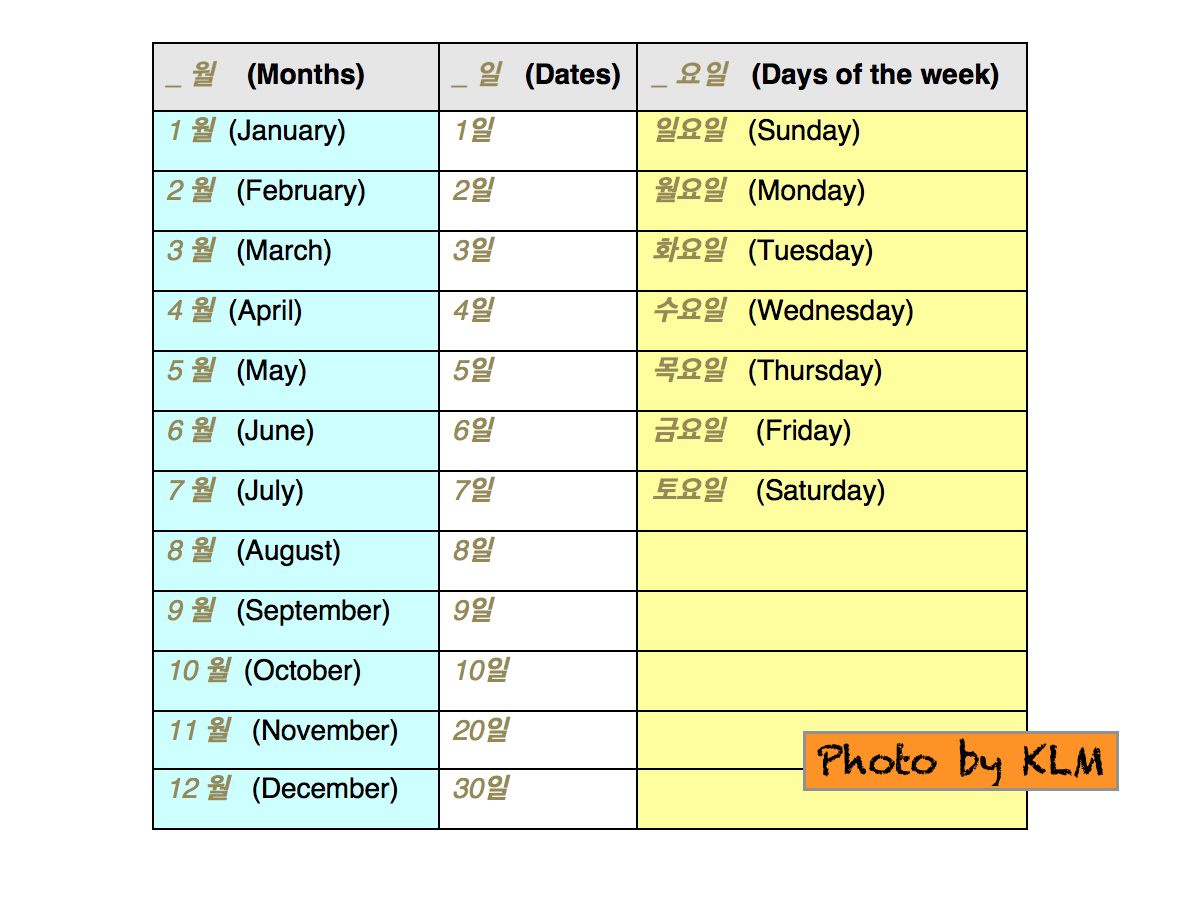1190x900 pixels.
Task: Click the June month cell
Action: pos(296,440)
